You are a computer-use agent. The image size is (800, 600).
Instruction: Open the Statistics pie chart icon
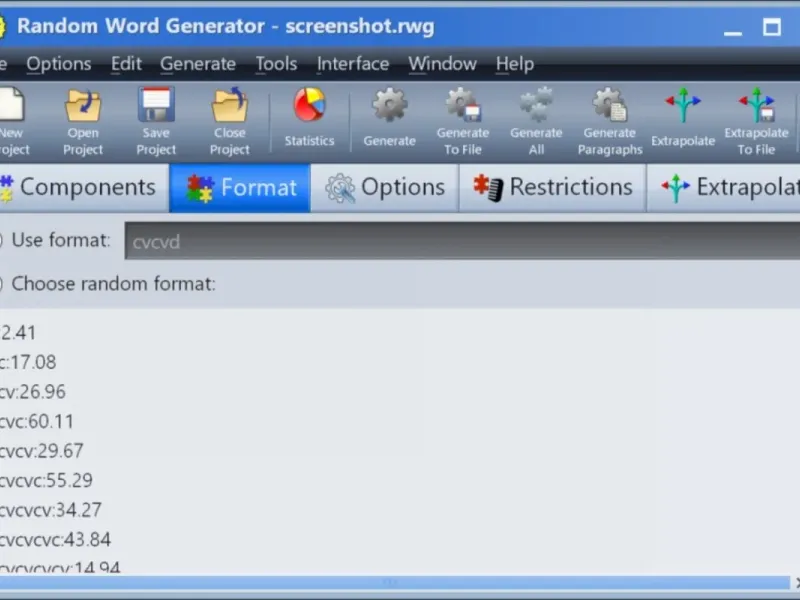pos(309,105)
